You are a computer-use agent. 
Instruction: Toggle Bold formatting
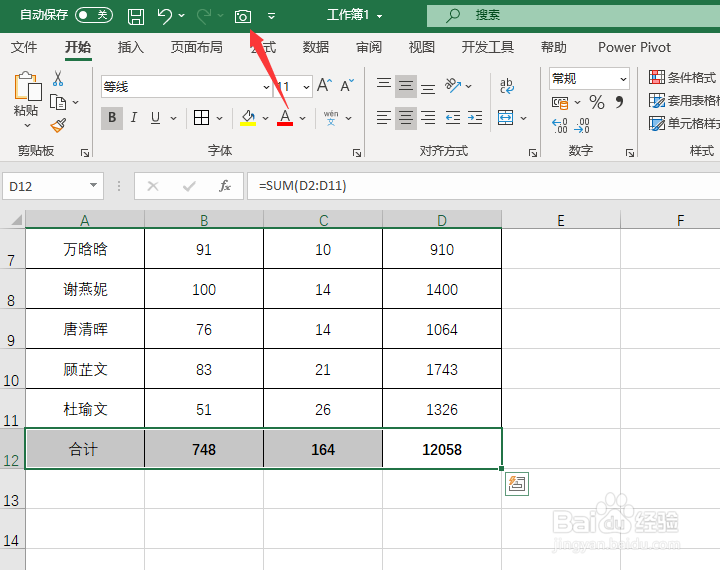(x=112, y=118)
